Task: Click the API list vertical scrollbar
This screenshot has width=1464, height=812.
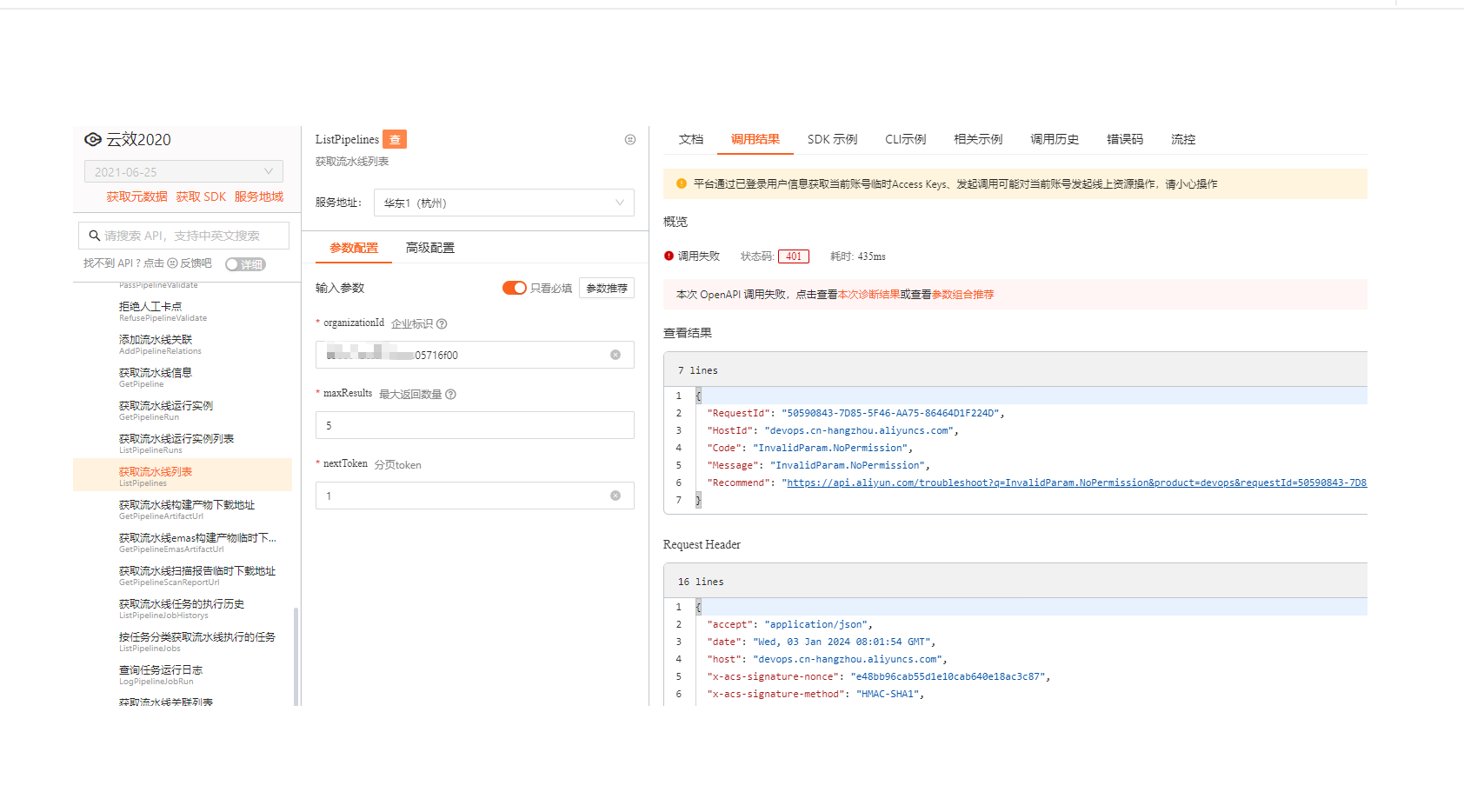Action: (x=296, y=656)
